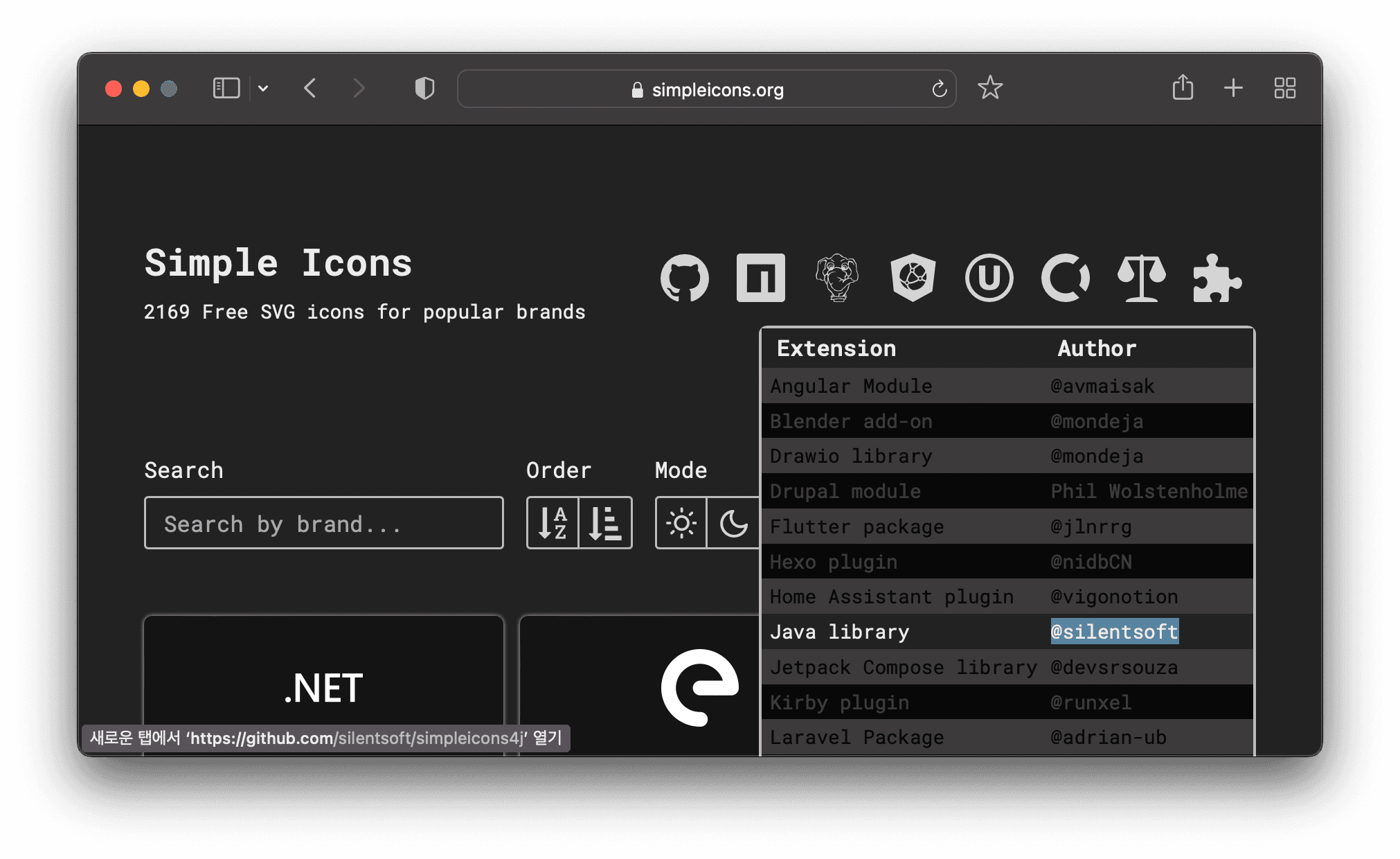Sort icons by color order
Image resolution: width=1400 pixels, height=859 pixels.
coord(605,523)
